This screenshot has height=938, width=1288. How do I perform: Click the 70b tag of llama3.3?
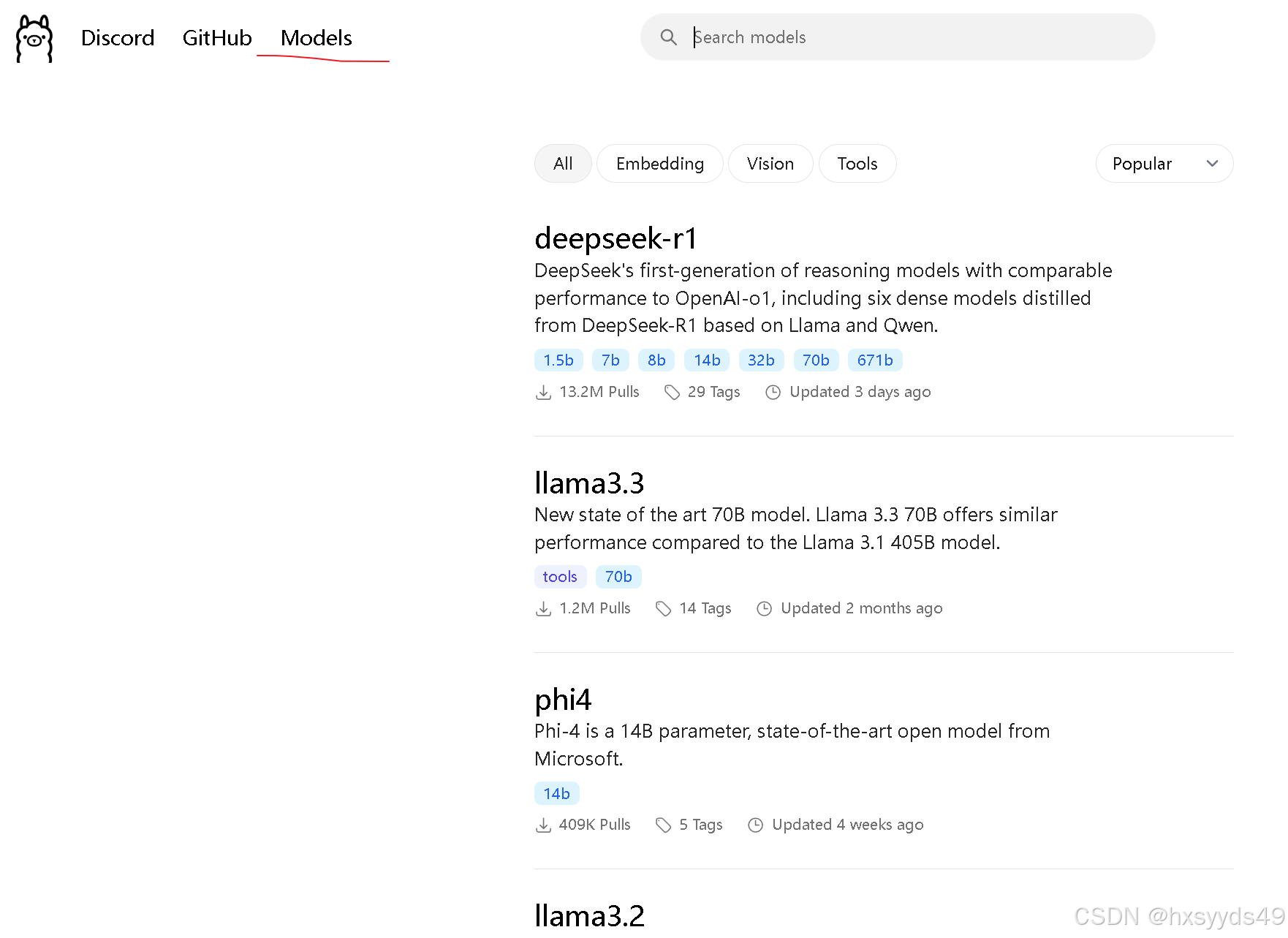coord(618,577)
